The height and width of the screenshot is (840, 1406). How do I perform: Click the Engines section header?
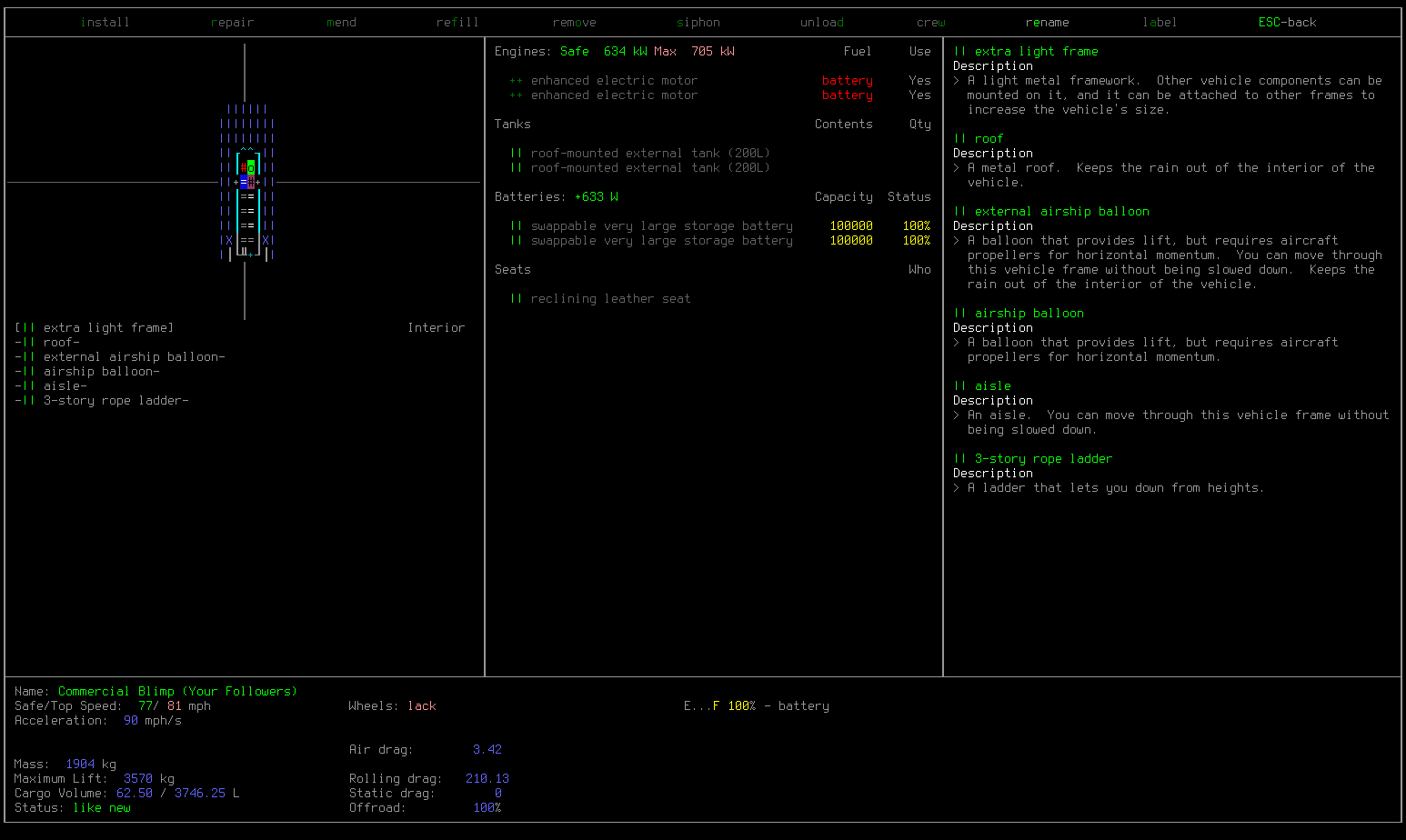point(523,51)
